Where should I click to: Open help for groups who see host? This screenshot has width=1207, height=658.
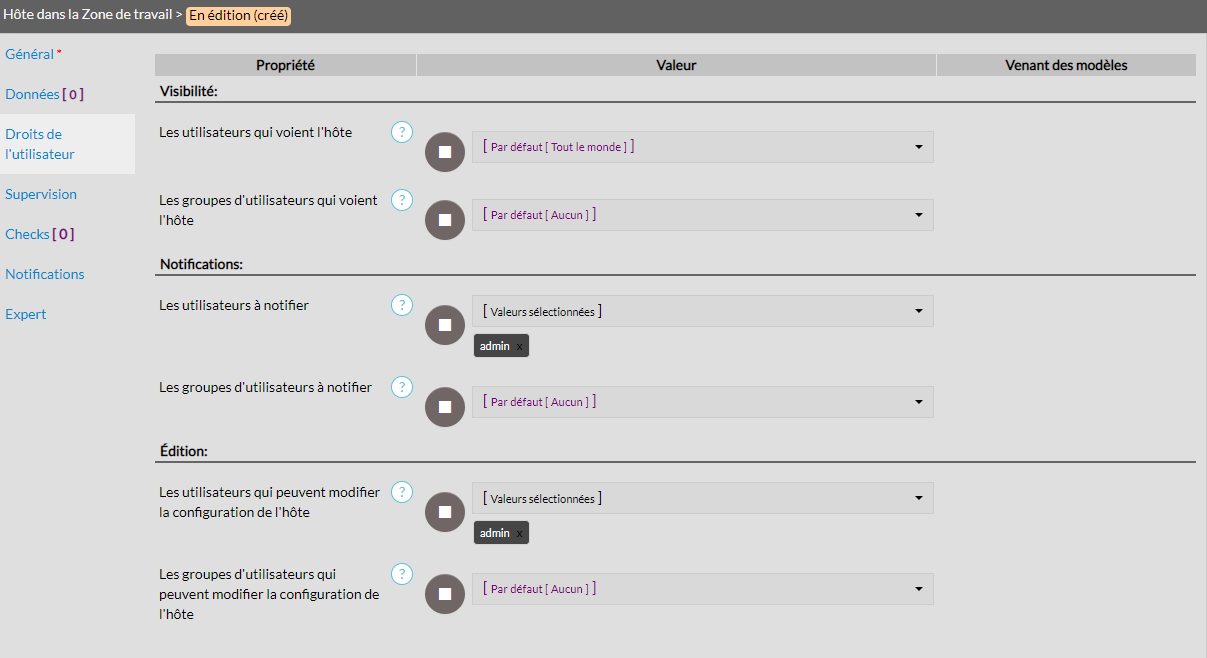click(x=401, y=200)
